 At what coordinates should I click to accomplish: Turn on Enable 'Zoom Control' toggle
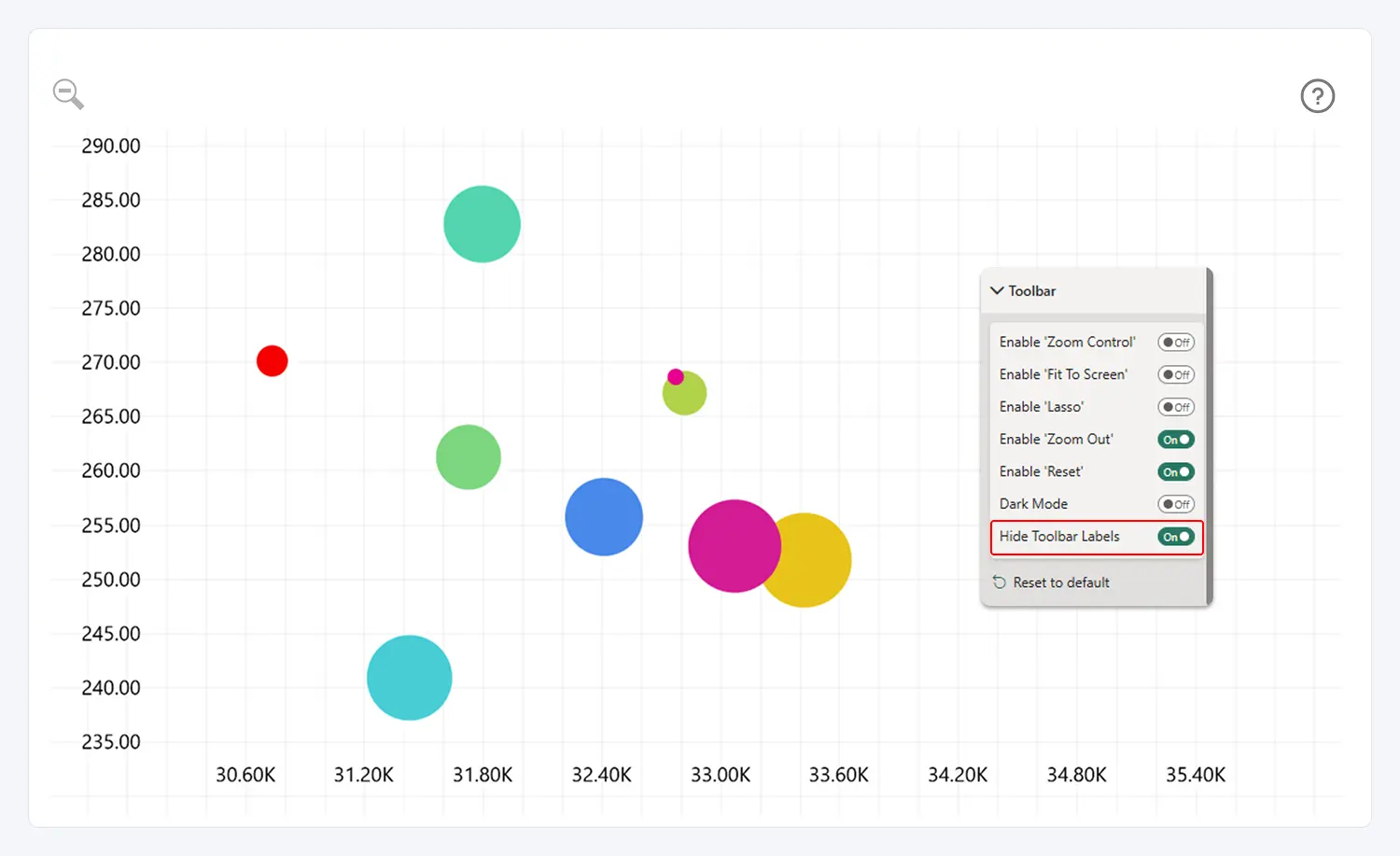click(x=1175, y=343)
